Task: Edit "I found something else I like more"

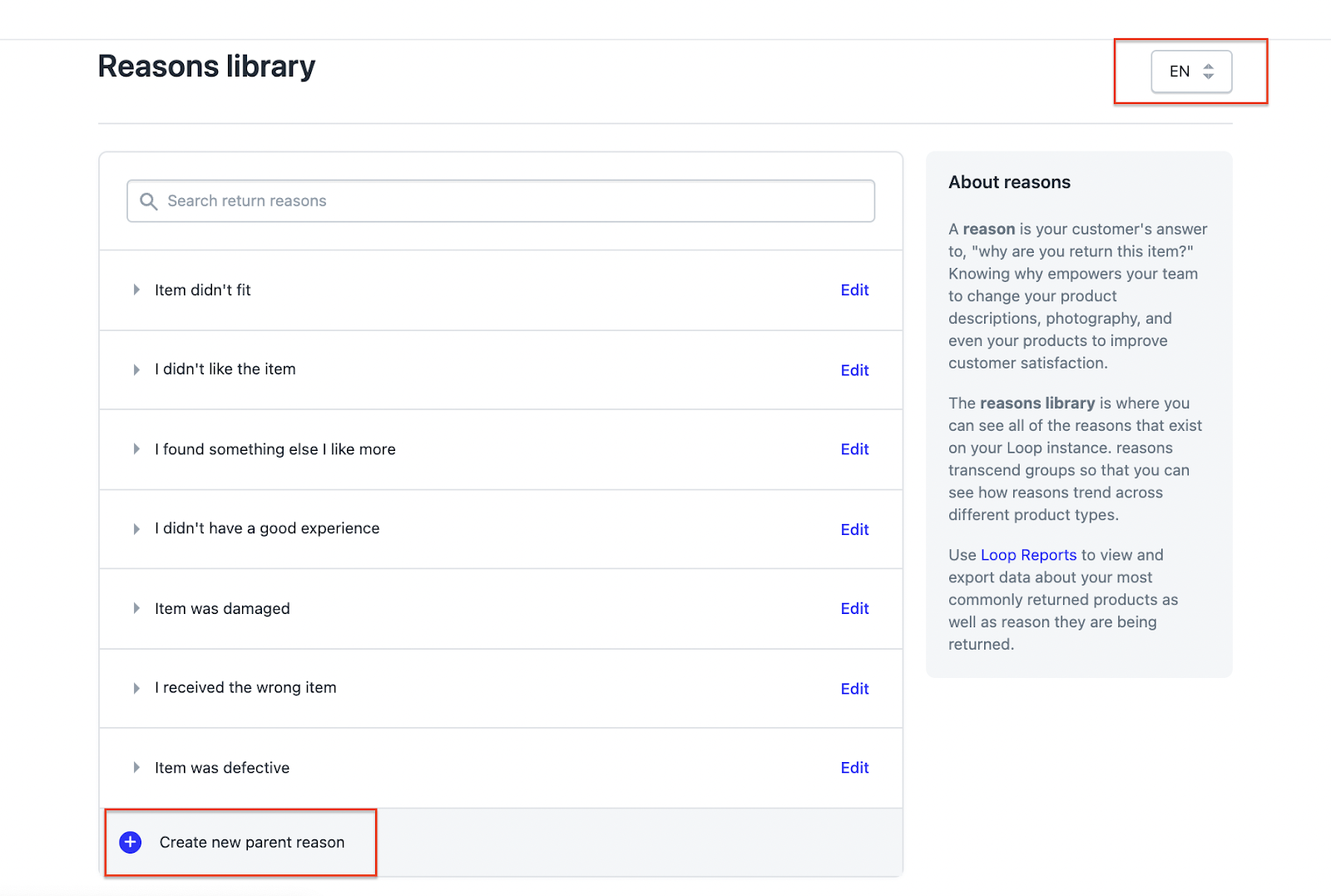Action: click(854, 449)
